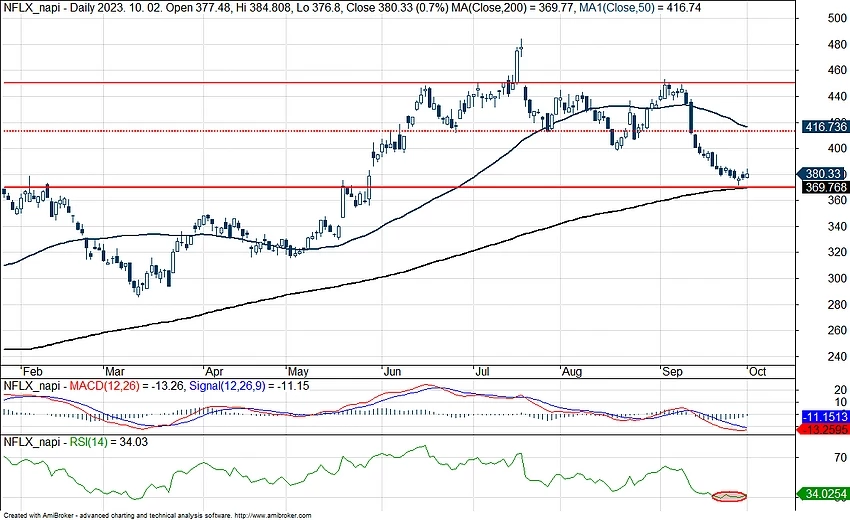Click the 300 price axis label

(837, 278)
